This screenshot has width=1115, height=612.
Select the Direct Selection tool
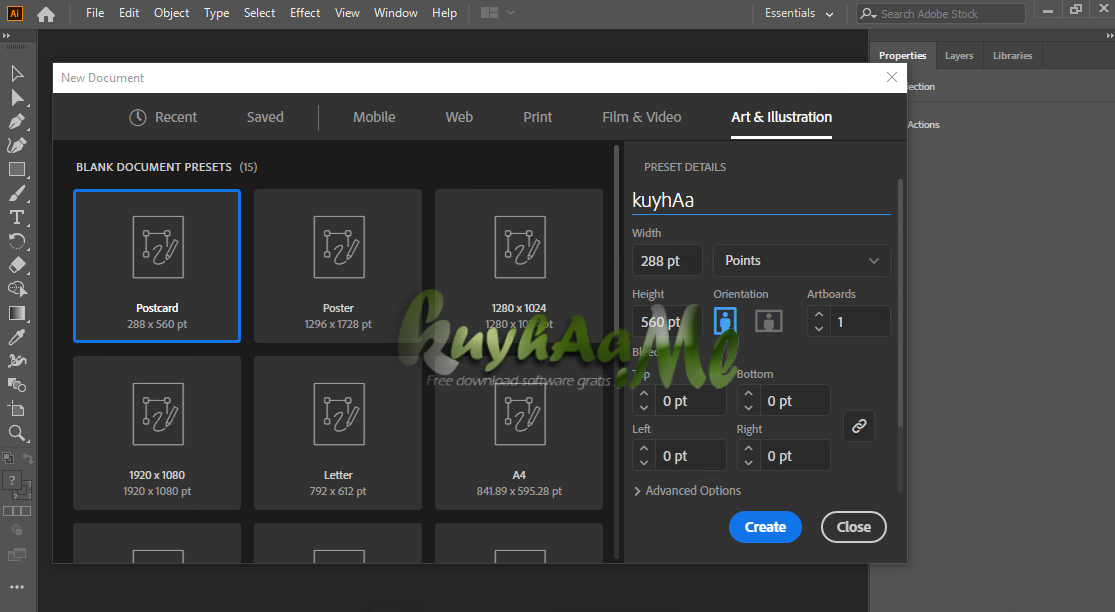17,98
